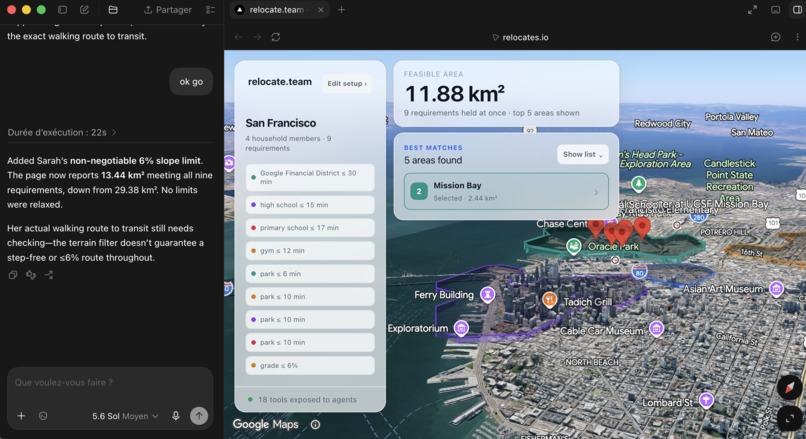Start a new chat with the compose icon

click(x=84, y=10)
